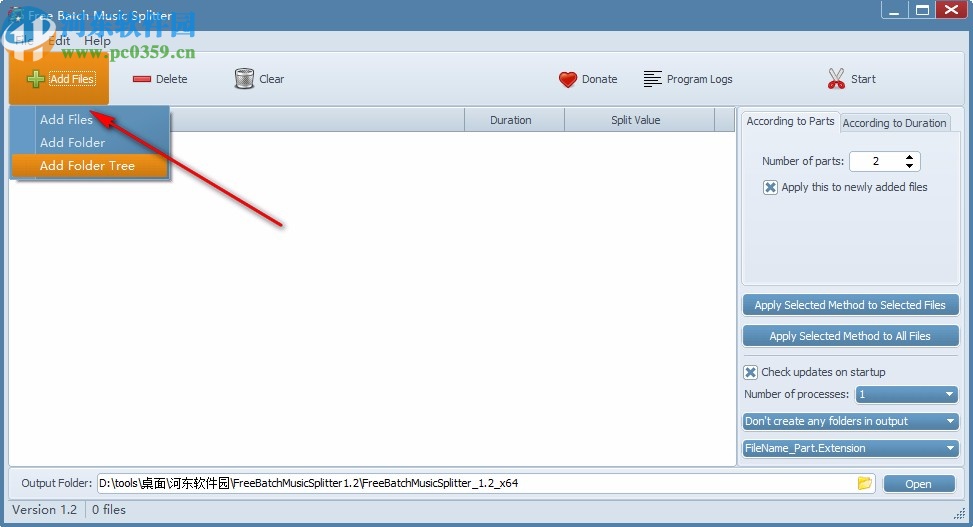This screenshot has height=527, width=973.
Task: Decrease the Number of parts value
Action: click(909, 165)
